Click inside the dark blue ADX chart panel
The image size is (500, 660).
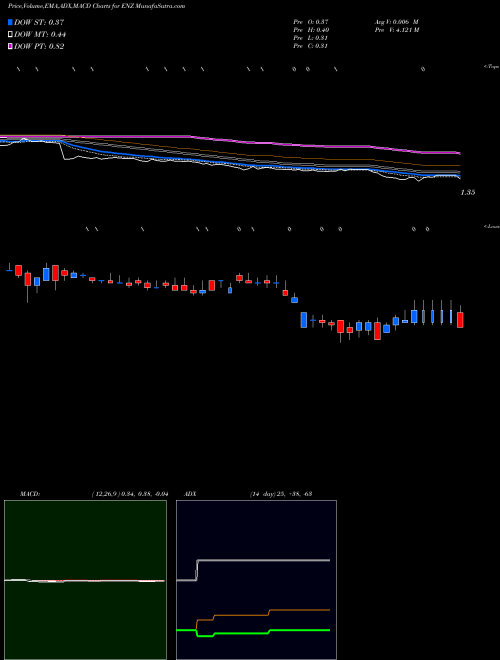256,580
